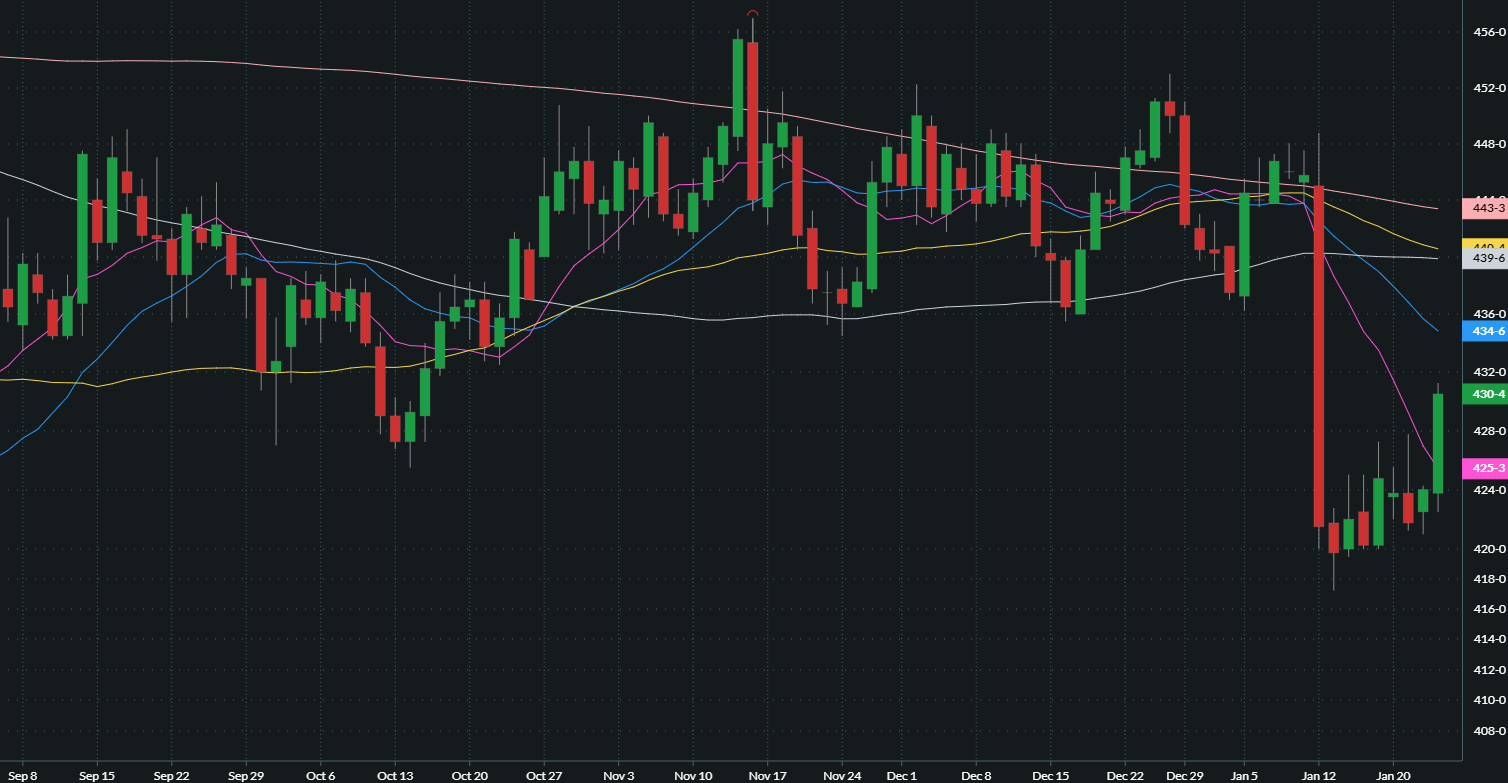Click the Oct 27 date label on the time axis
The width and height of the screenshot is (1508, 783).
point(543,775)
